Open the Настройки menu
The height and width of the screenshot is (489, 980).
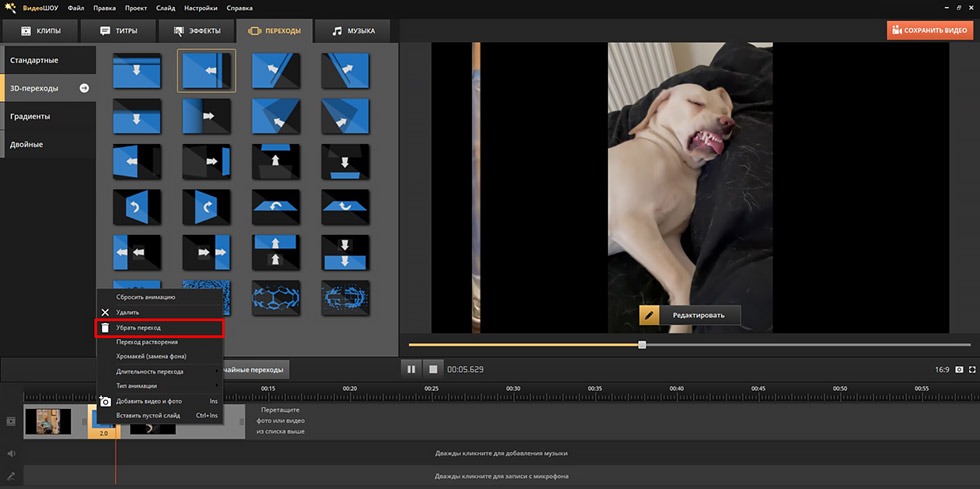pos(201,8)
